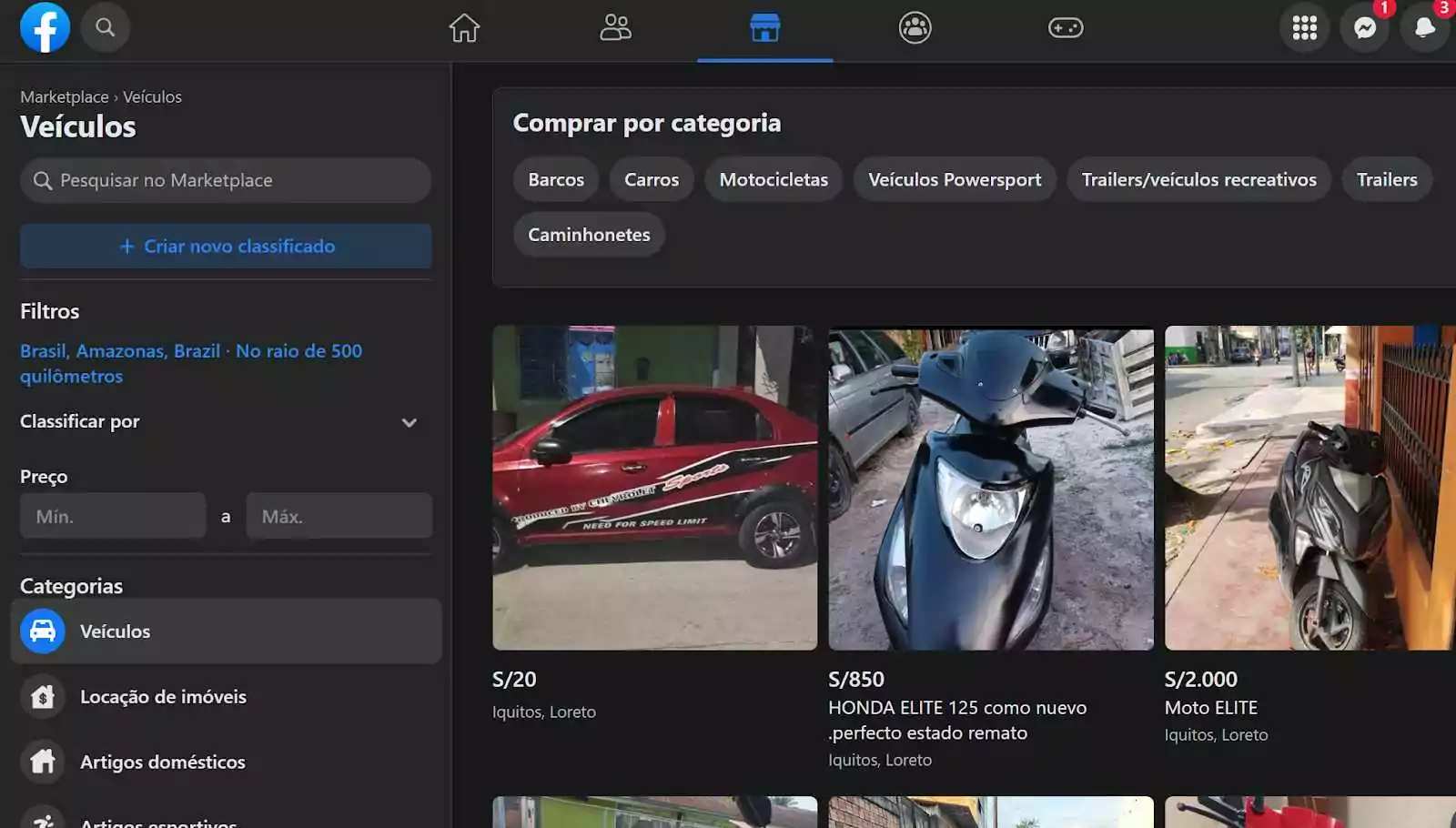
Task: Click the S/850 price
Action: 856,679
